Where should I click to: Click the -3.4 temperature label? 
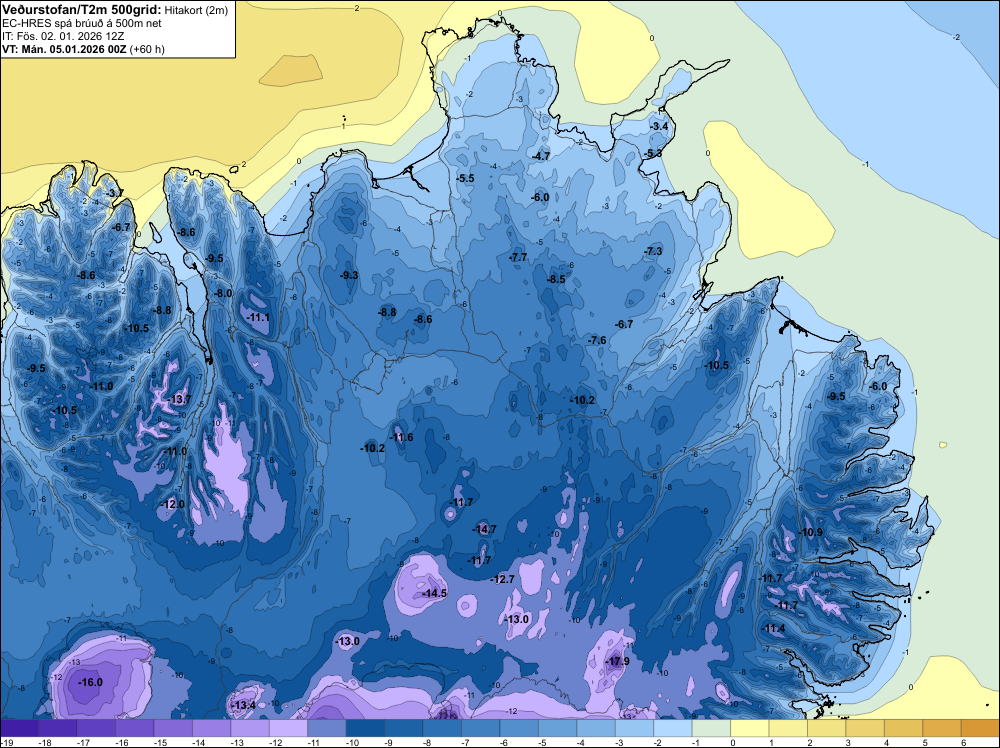pyautogui.click(x=659, y=126)
